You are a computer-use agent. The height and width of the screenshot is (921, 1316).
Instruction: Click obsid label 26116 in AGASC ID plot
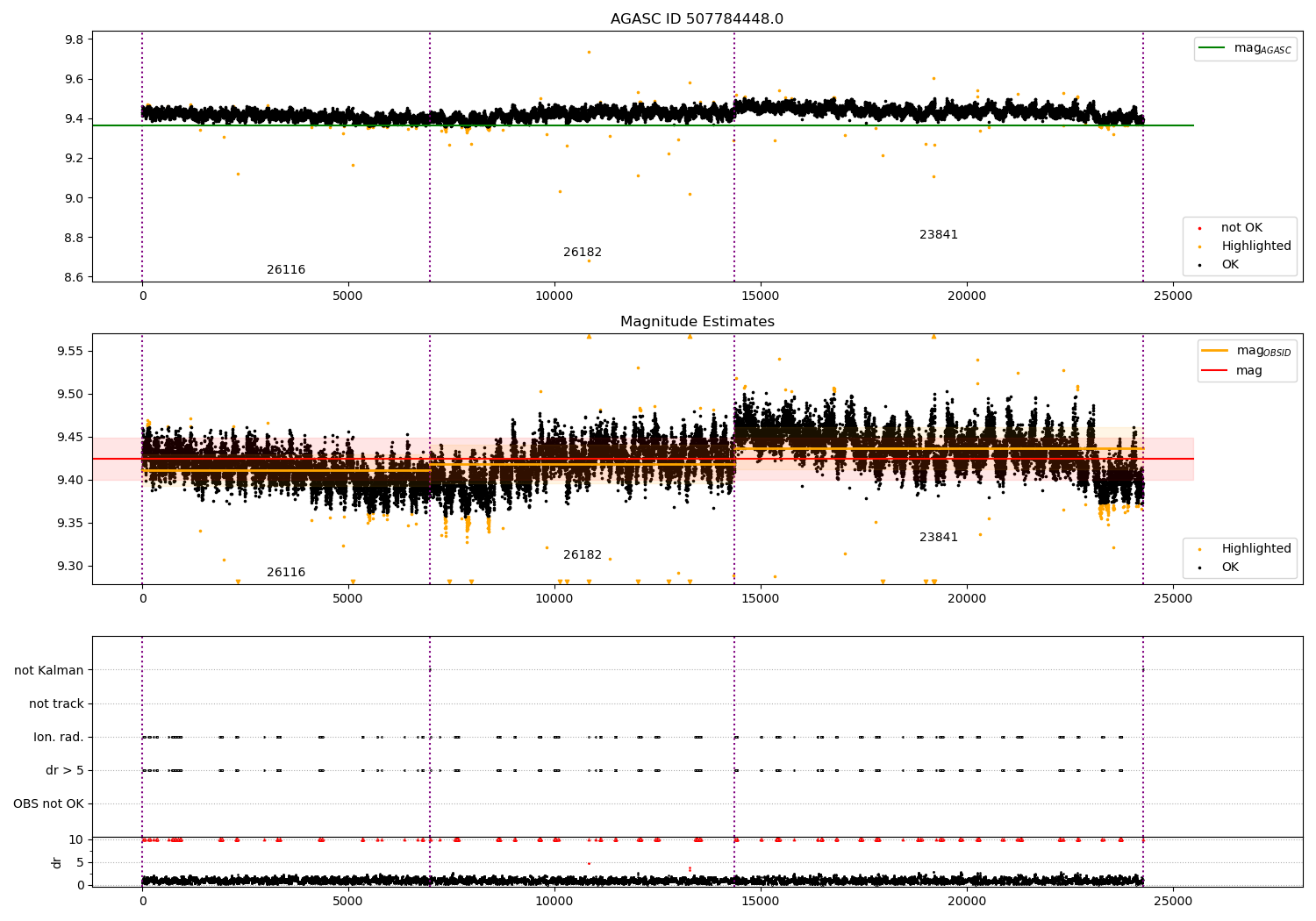tap(286, 270)
